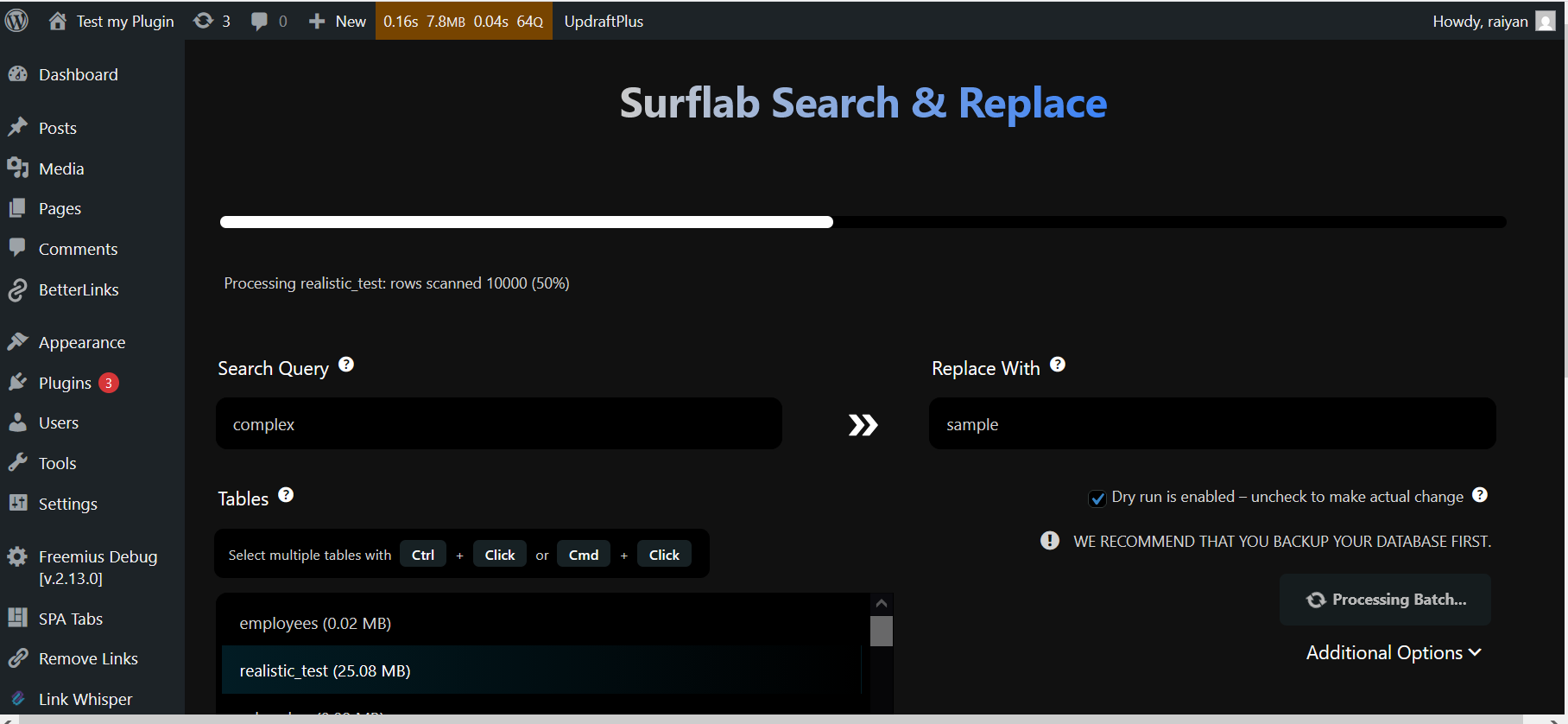The image size is (1568, 724).
Task: Open the BetterLinks link in sidebar
Action: (79, 289)
